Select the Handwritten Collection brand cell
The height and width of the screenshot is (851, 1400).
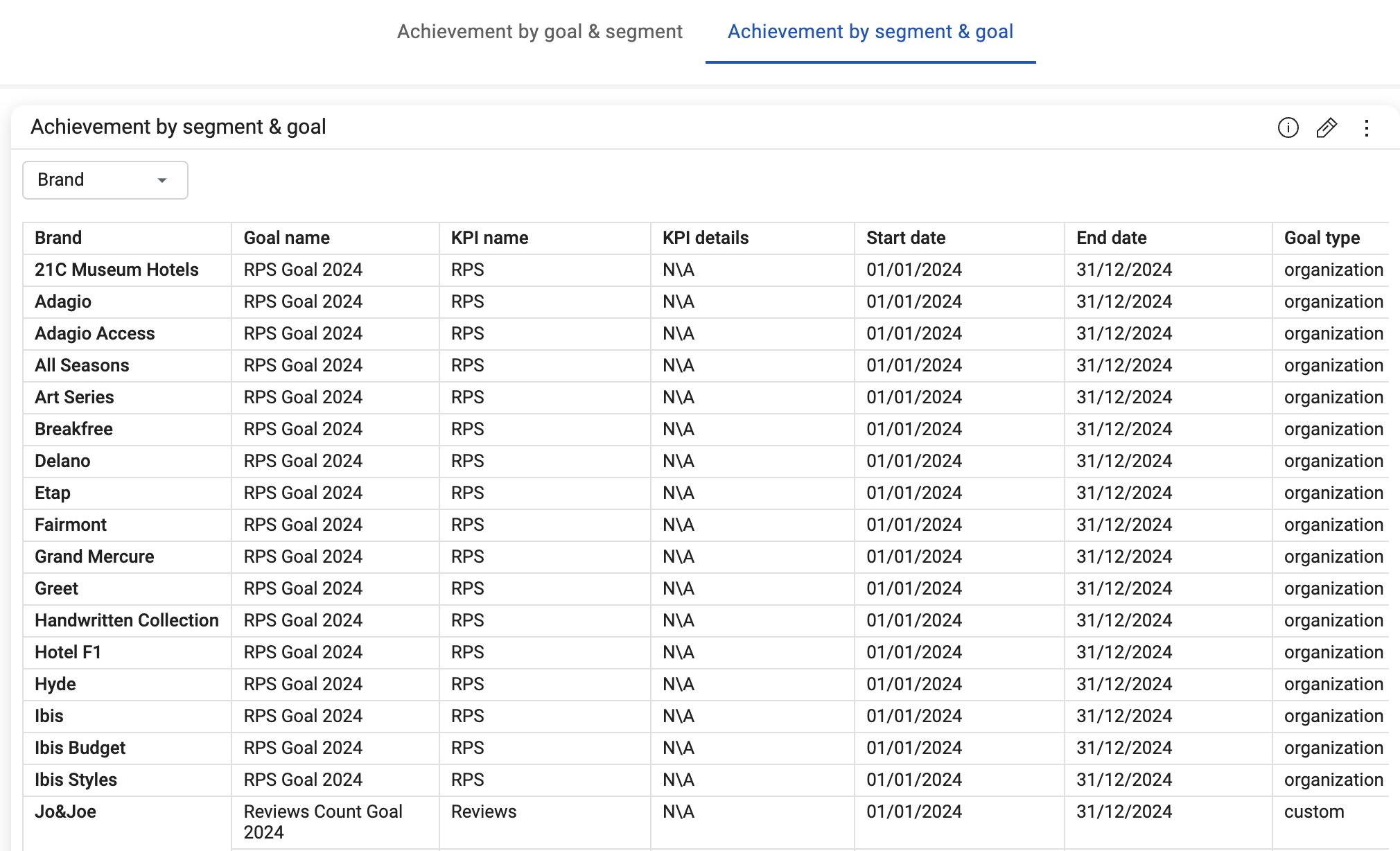pyautogui.click(x=127, y=621)
